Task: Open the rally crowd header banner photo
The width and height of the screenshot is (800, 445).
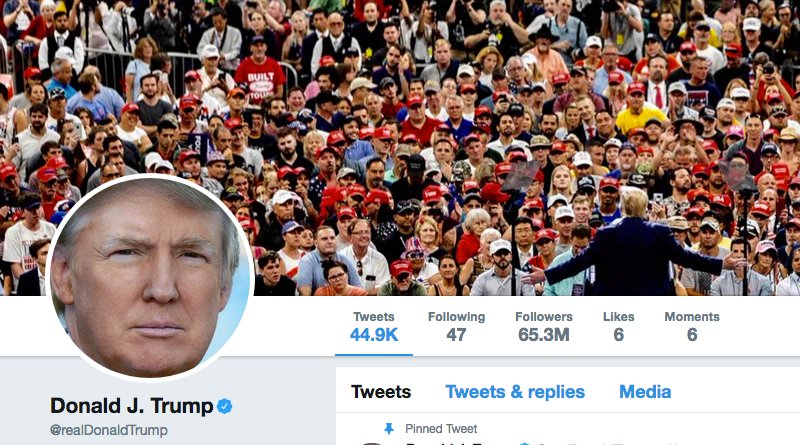Action: [400, 147]
